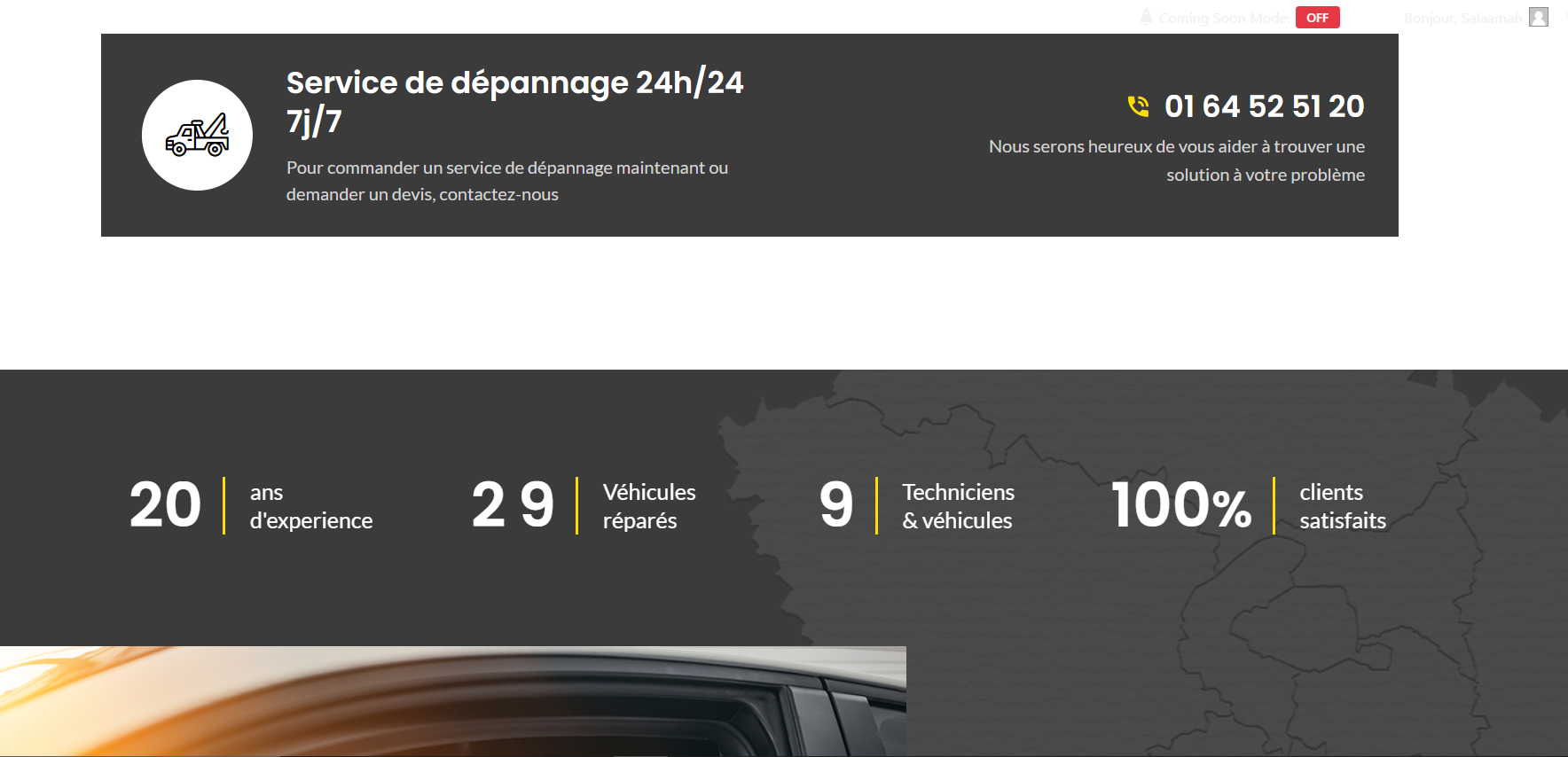Screen dimensions: 1568x757
Task: Click the heading Service de dépannage 24h/24 7j/7
Action: pyautogui.click(x=515, y=101)
